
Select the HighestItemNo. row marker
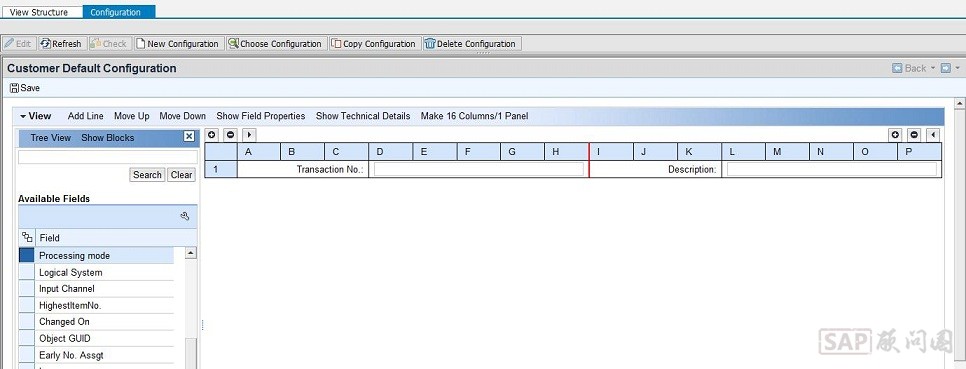[26, 306]
